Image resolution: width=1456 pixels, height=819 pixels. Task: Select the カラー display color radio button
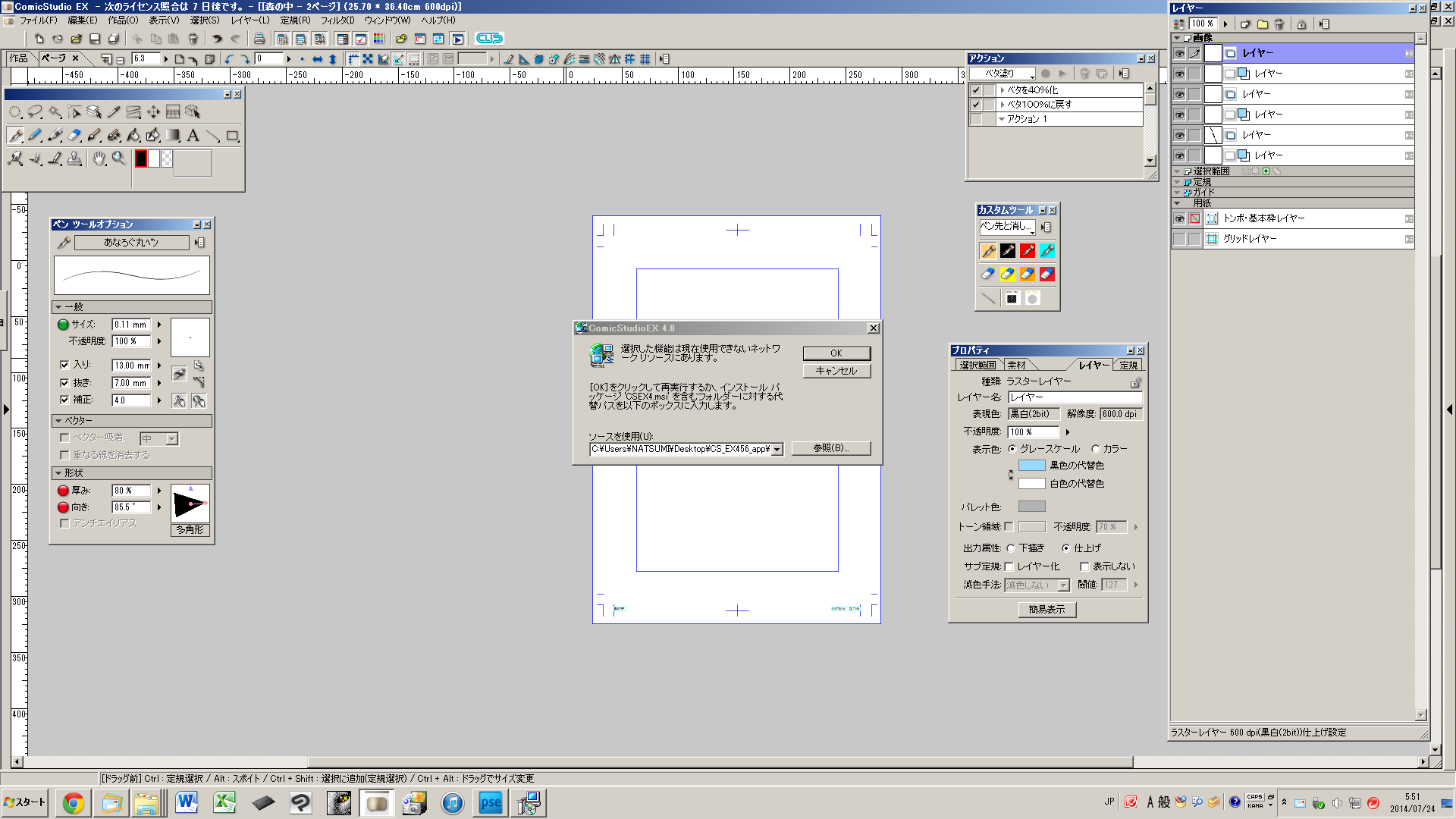(1096, 449)
